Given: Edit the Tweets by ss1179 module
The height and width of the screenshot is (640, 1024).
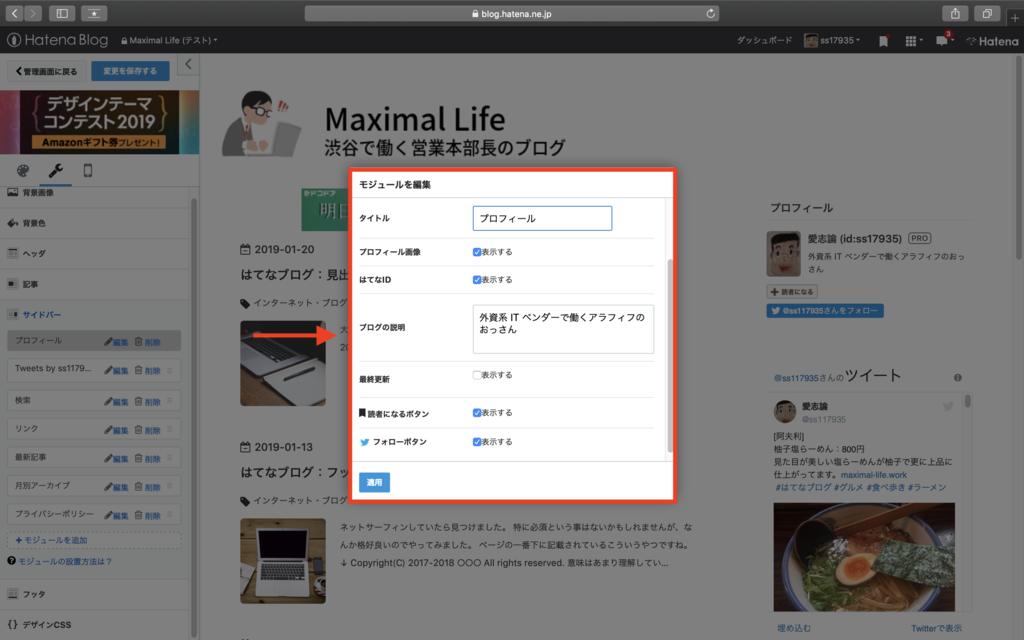Looking at the screenshot, I should (x=116, y=370).
